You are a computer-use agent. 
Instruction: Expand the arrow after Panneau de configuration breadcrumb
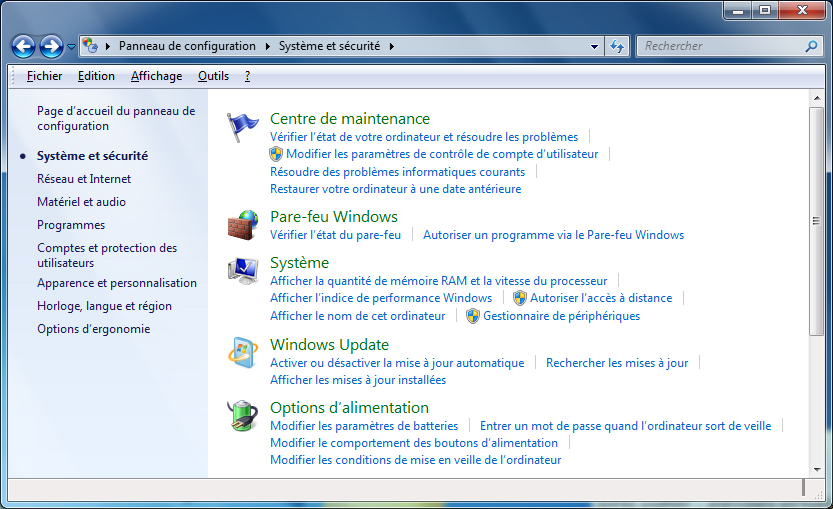tap(267, 46)
